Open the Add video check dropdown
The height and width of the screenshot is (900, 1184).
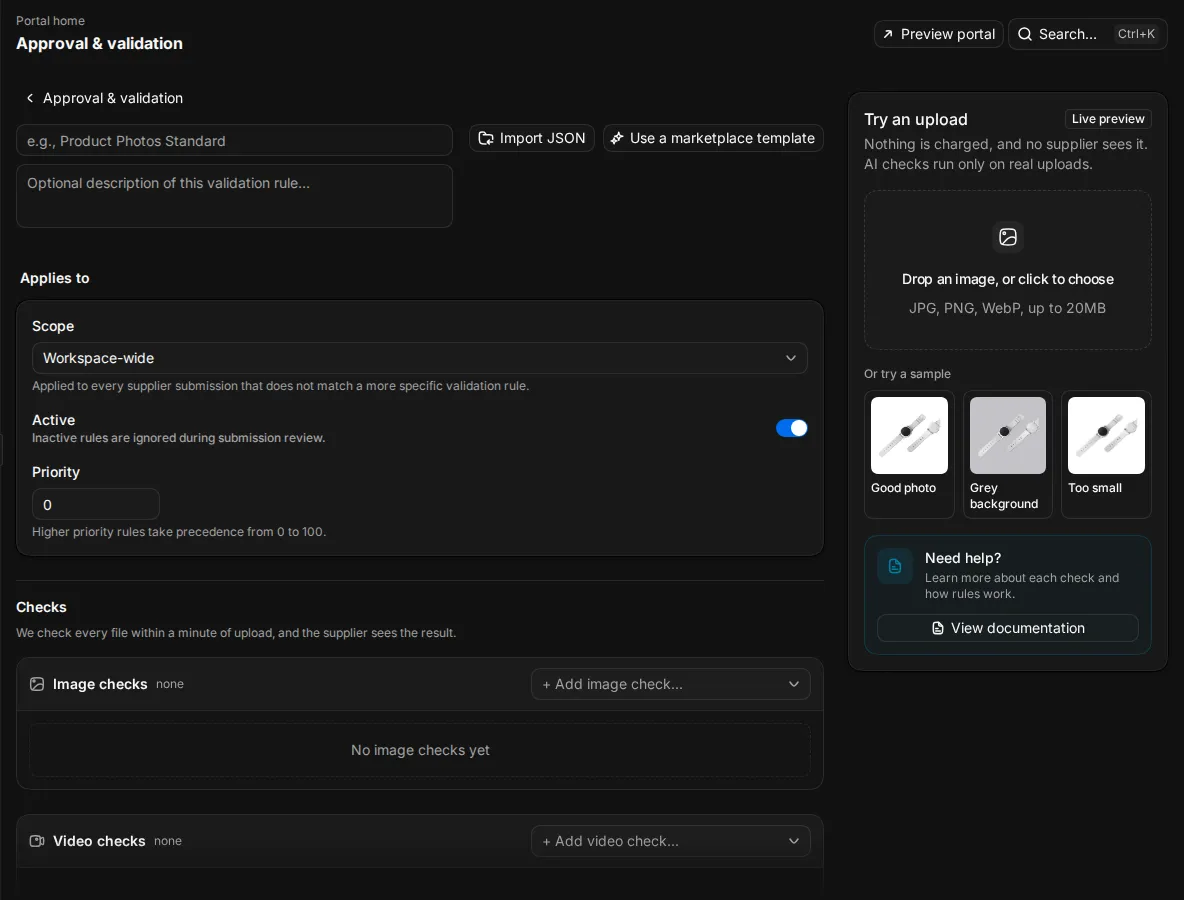(671, 841)
